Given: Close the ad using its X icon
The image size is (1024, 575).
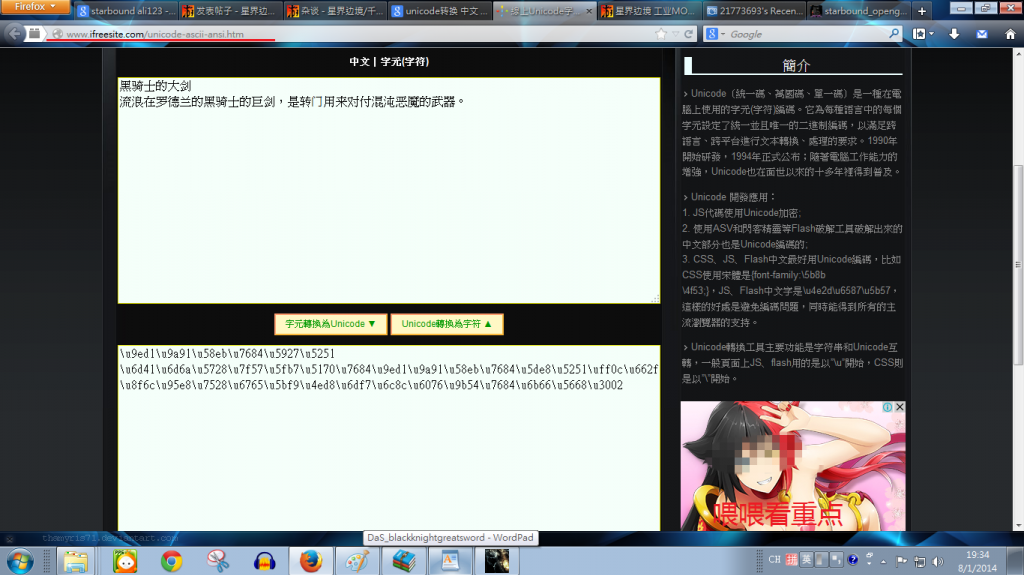Looking at the screenshot, I should pyautogui.click(x=899, y=407).
